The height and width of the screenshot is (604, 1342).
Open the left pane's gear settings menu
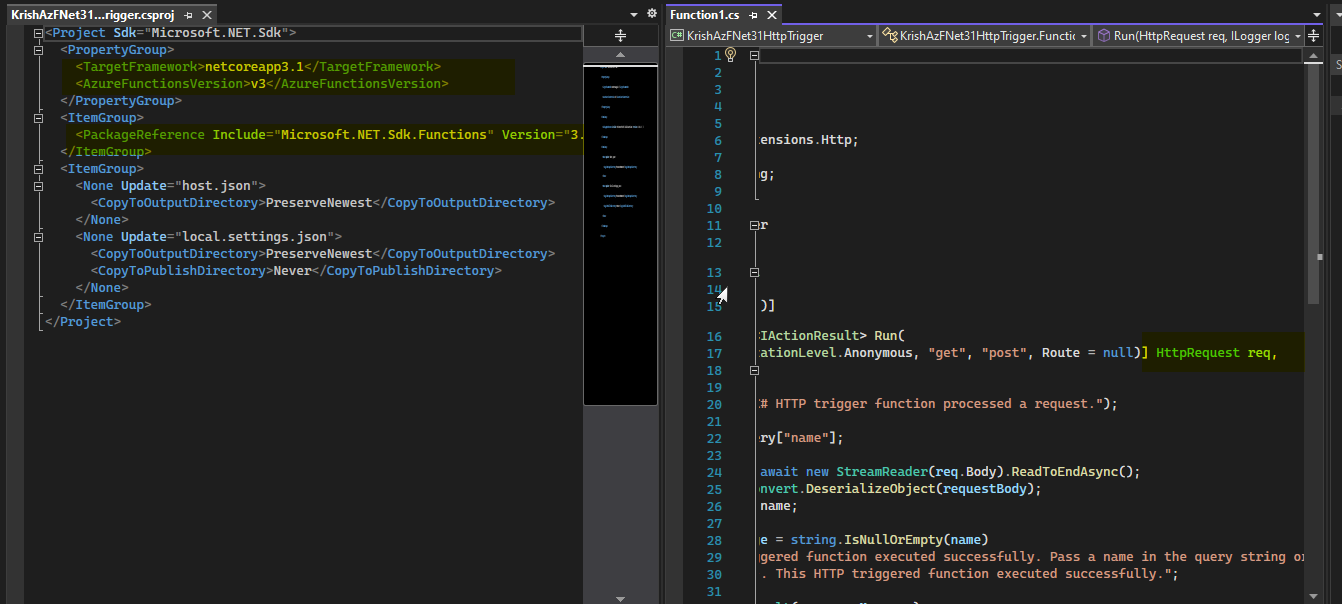click(x=652, y=14)
